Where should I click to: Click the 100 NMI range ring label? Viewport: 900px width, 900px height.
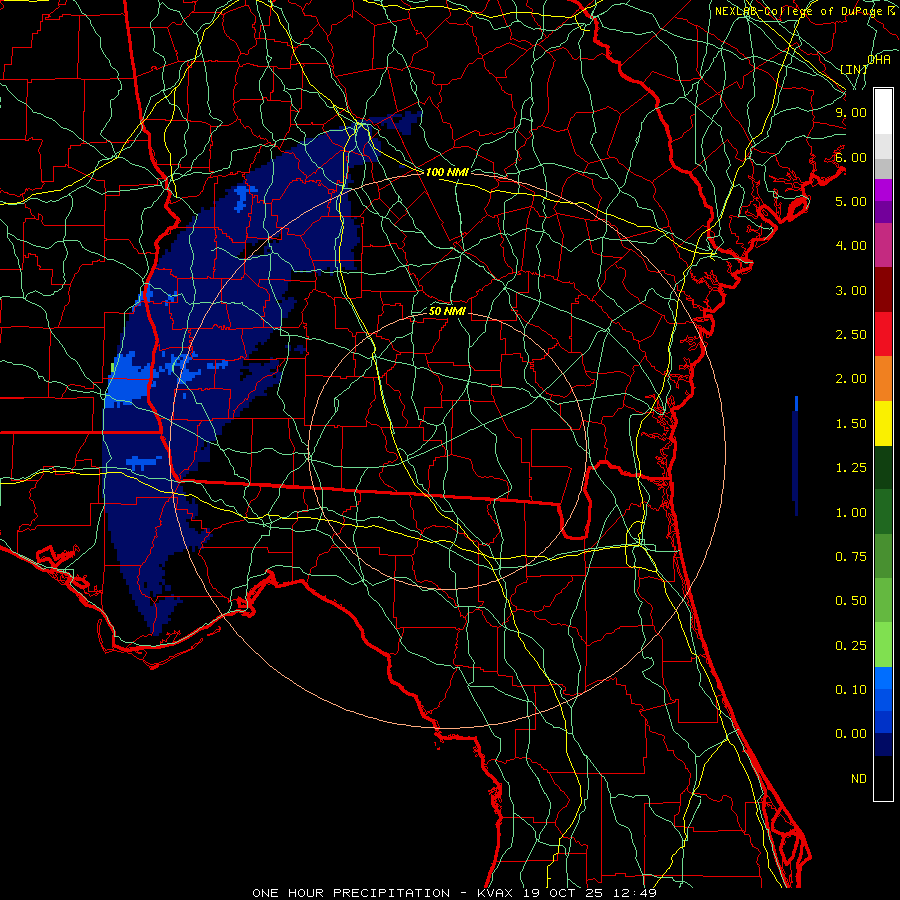click(447, 172)
